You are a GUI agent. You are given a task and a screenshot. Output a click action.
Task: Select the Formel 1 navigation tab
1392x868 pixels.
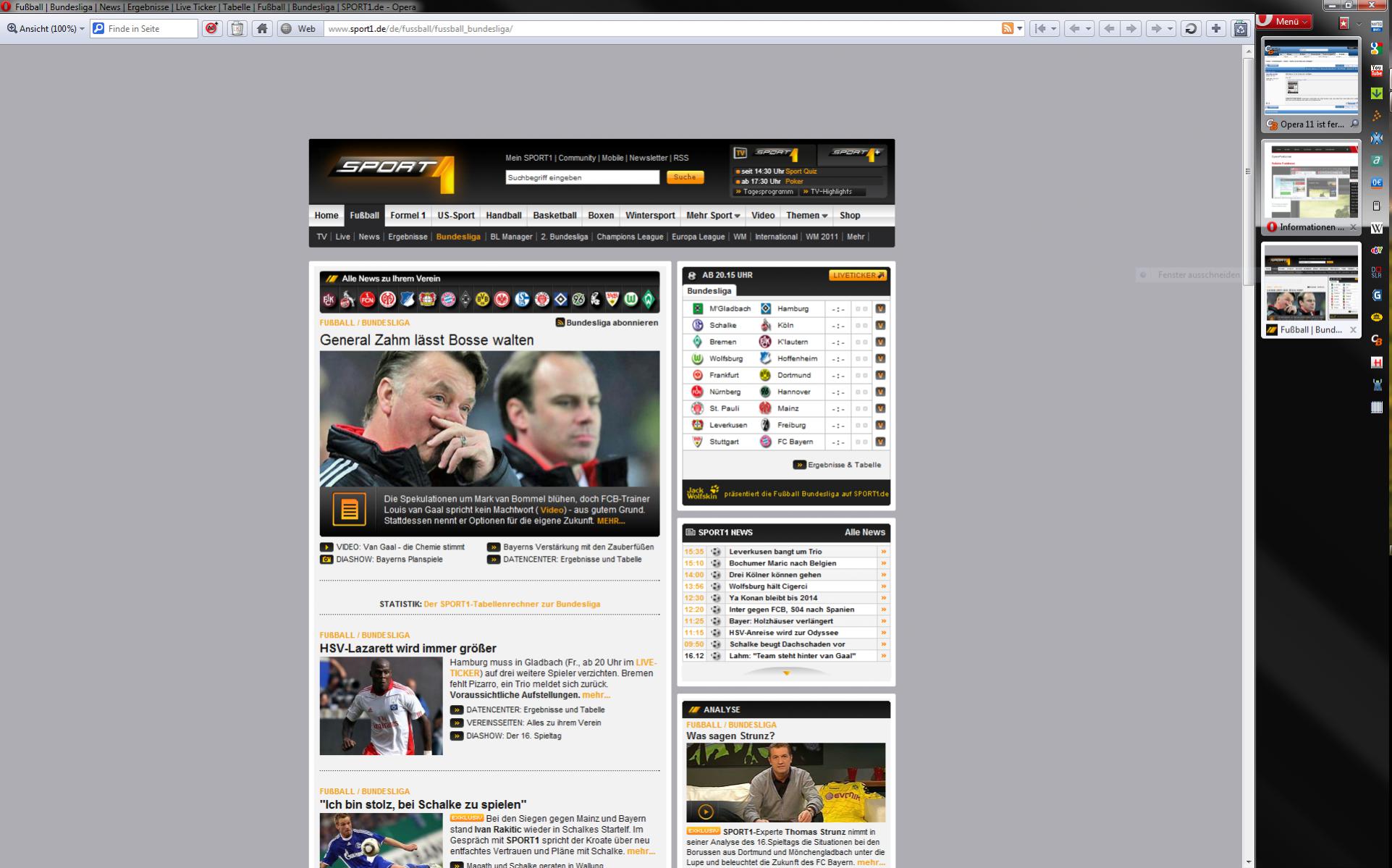[408, 216]
